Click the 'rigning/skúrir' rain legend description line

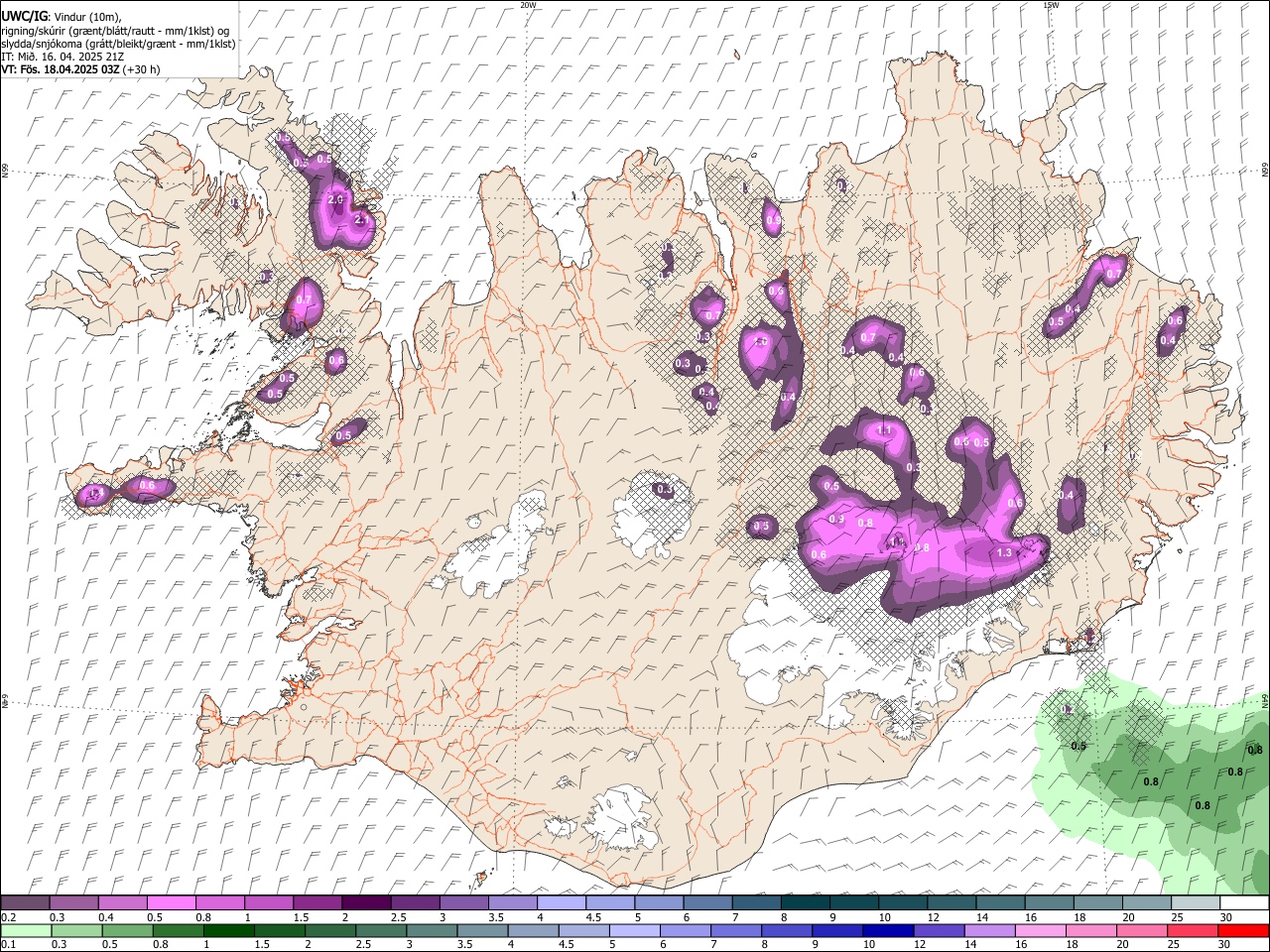click(115, 31)
